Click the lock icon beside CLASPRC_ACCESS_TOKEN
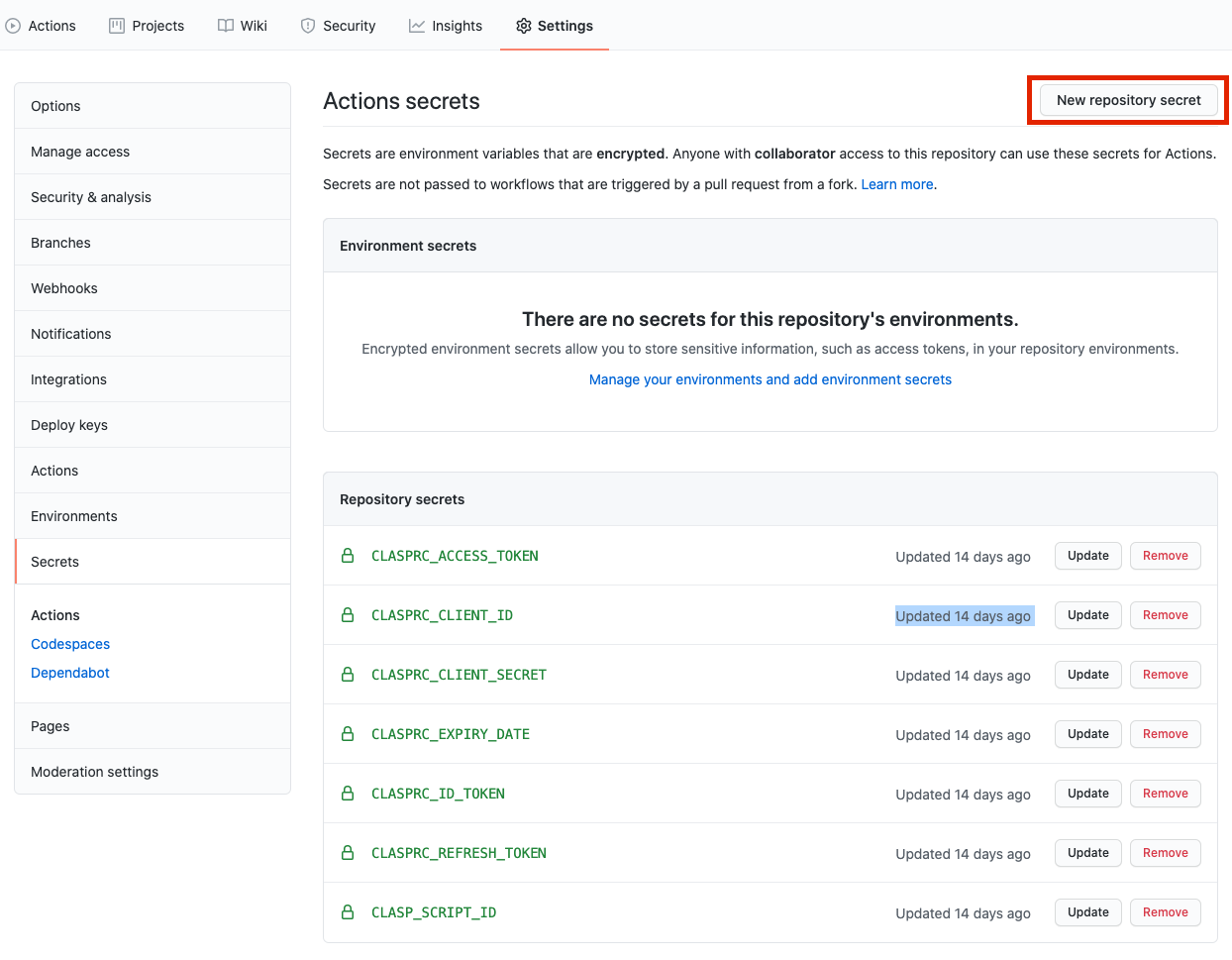The width and height of the screenshot is (1232, 960). click(x=348, y=556)
